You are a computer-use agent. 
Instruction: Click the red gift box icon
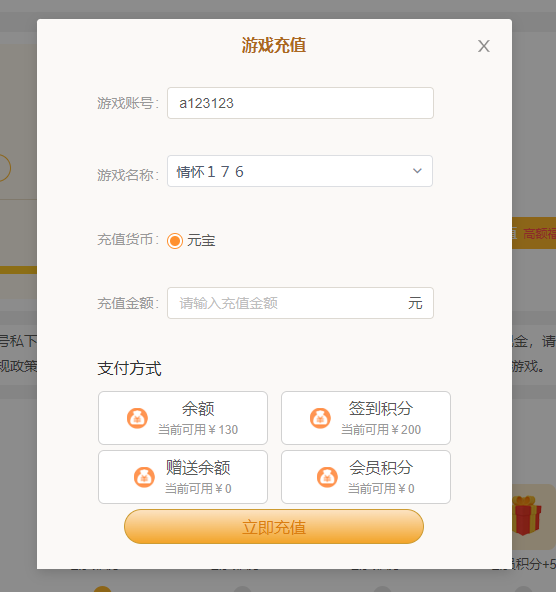point(527,515)
